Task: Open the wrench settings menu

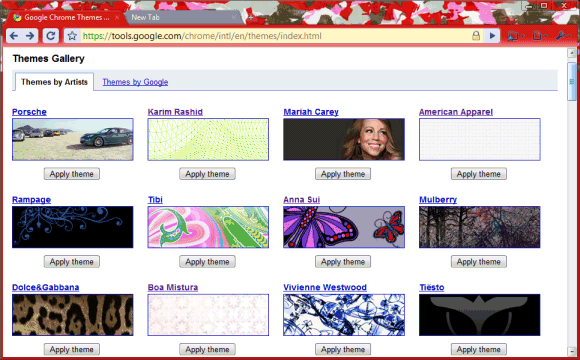Action: click(563, 36)
